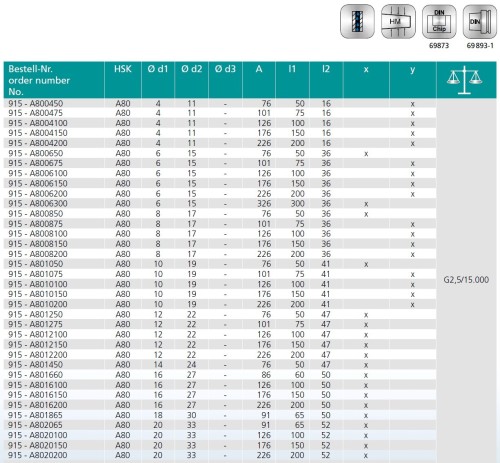Screen dimensions: 500x463
Task: Select order number 915 - A8020100
Action: (38, 435)
